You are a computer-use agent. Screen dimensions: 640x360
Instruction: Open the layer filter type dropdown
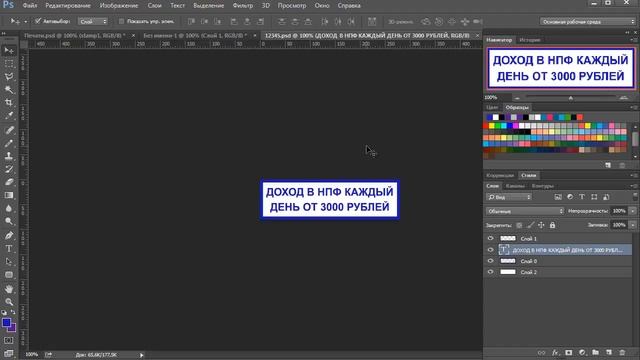pos(509,197)
